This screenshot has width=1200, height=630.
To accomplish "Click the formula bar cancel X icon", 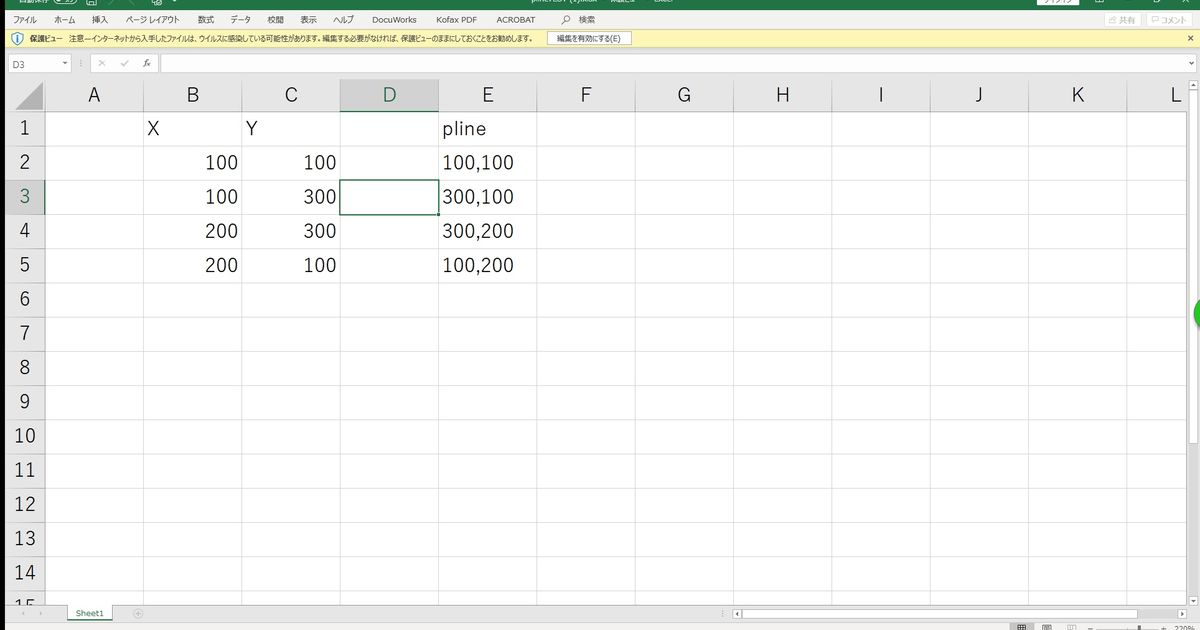I will [x=101, y=63].
